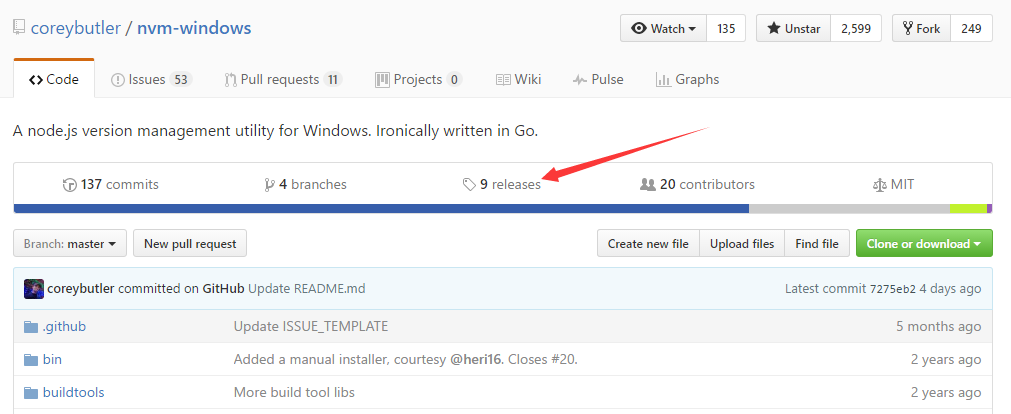Open the buildtools folder
1011x414 pixels.
coord(74,393)
